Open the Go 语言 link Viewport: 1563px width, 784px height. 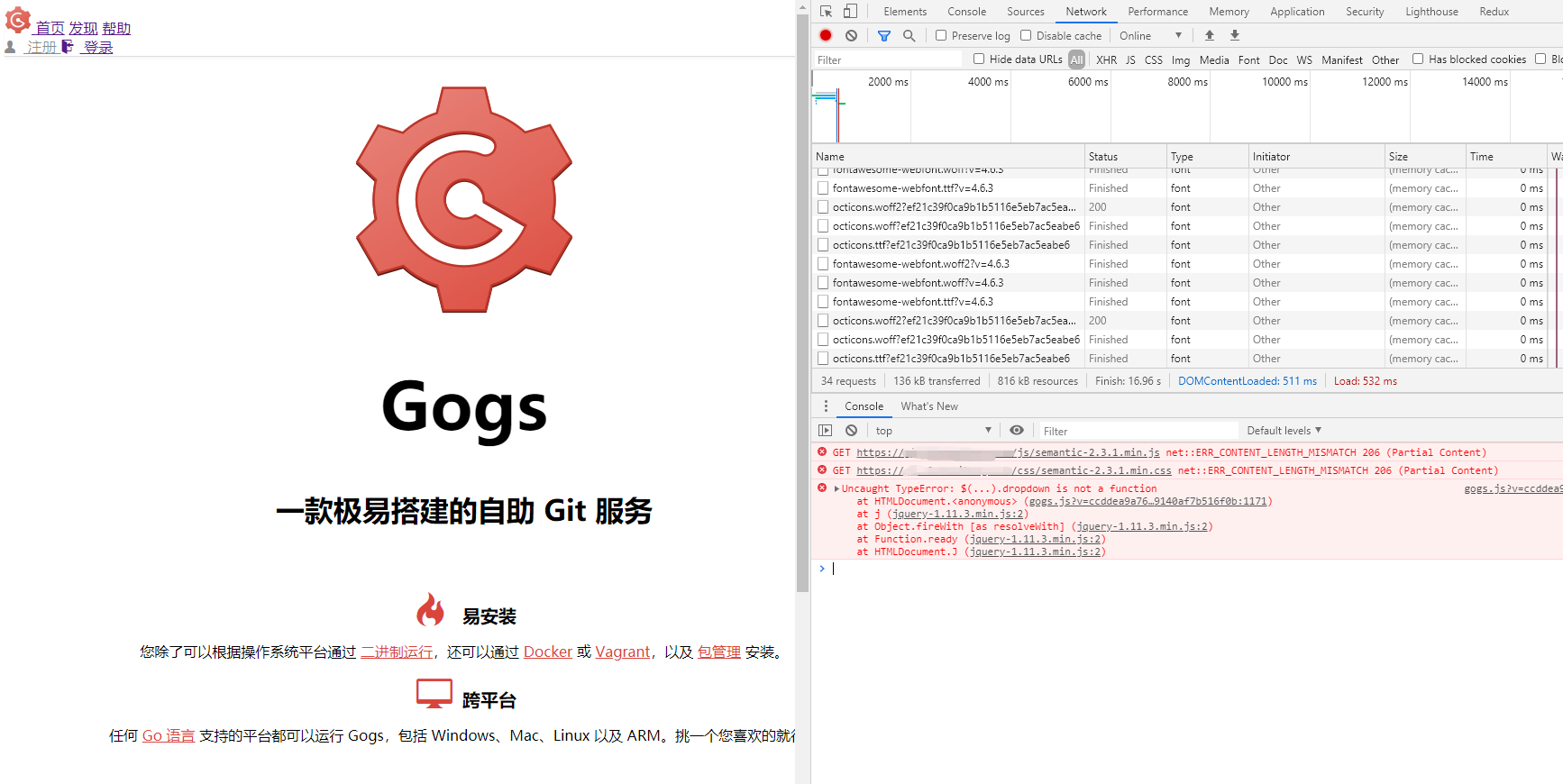169,735
